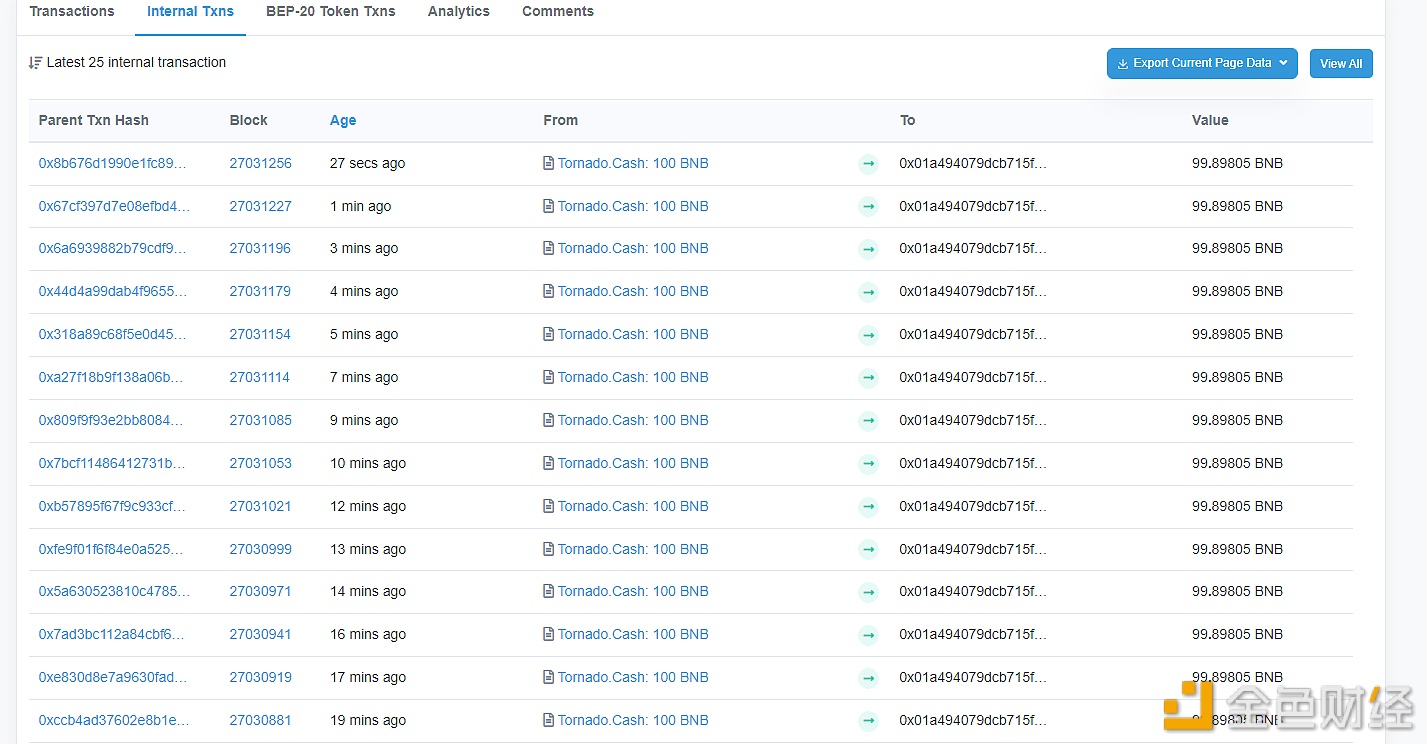The height and width of the screenshot is (744, 1427).
Task: Open parent txn hash 0x8b676d1990e1fc89…
Action: click(112, 163)
